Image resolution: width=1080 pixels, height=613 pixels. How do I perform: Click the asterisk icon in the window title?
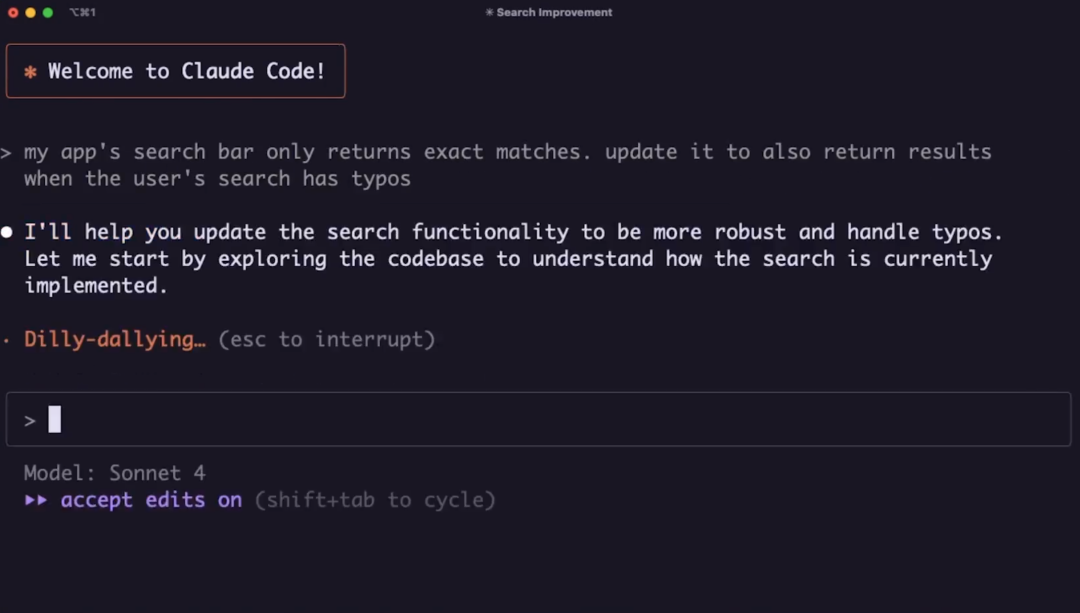coord(489,12)
